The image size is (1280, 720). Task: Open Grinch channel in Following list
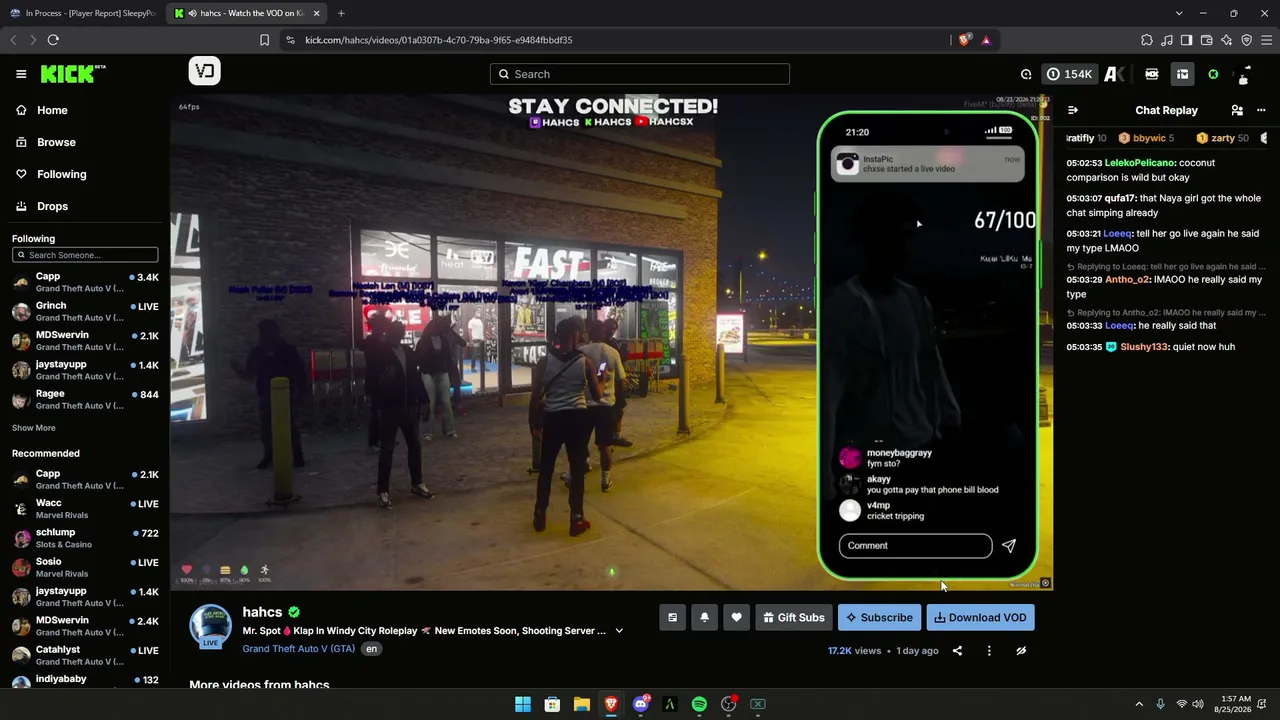pos(85,311)
